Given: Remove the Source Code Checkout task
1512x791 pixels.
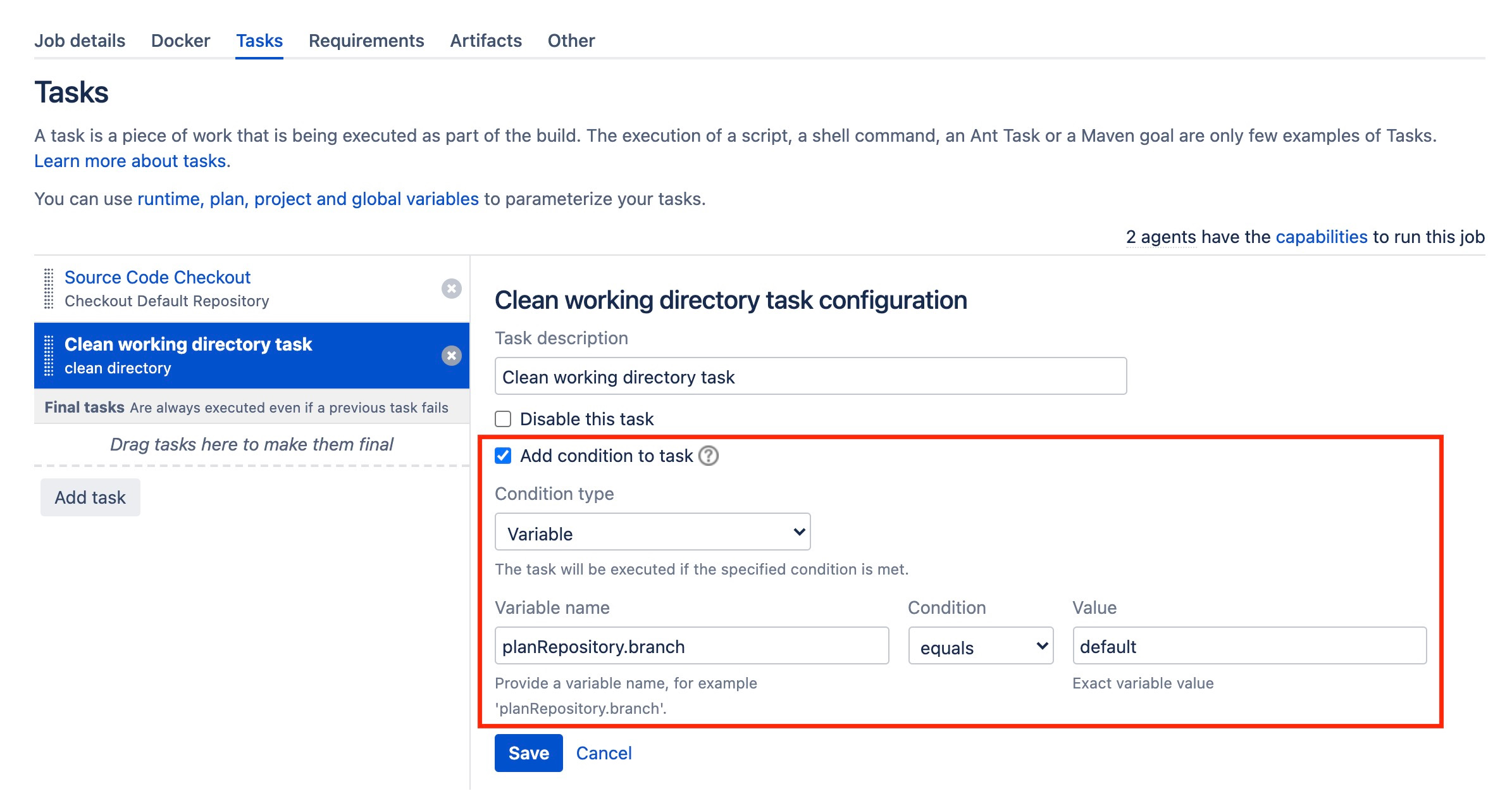Looking at the screenshot, I should (x=451, y=289).
